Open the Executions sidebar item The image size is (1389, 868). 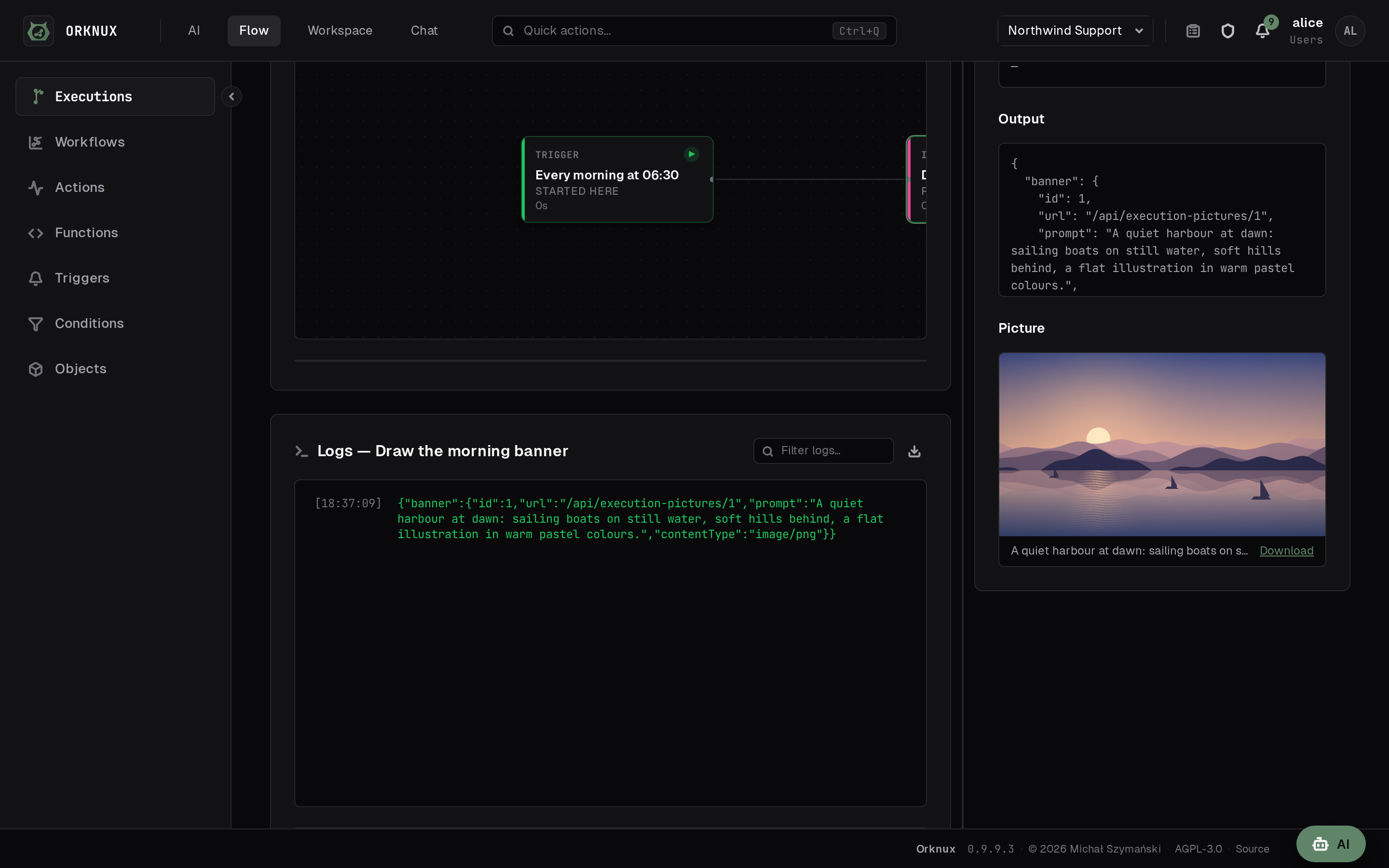[x=115, y=96]
